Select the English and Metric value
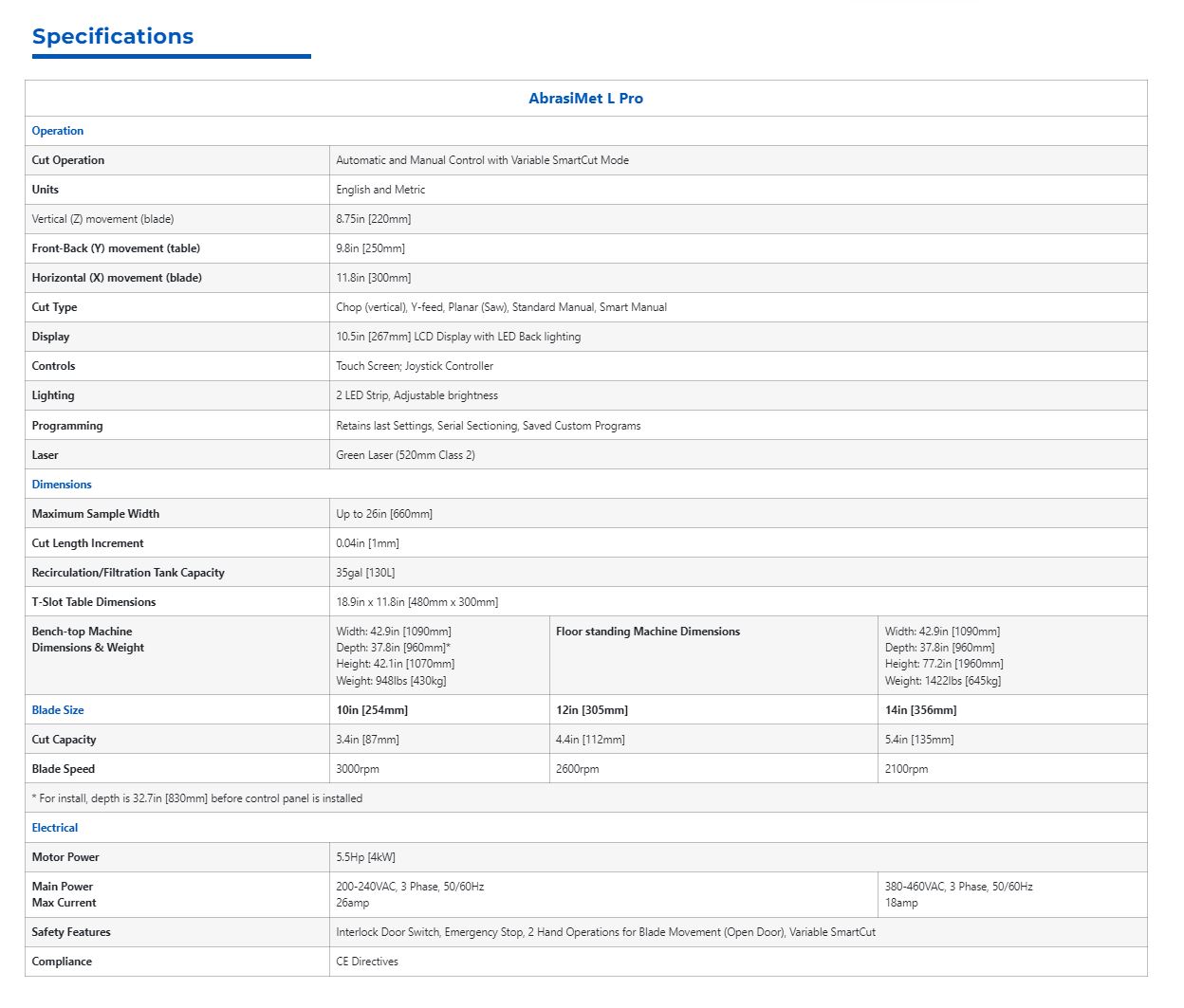1184x1008 pixels. 380,190
